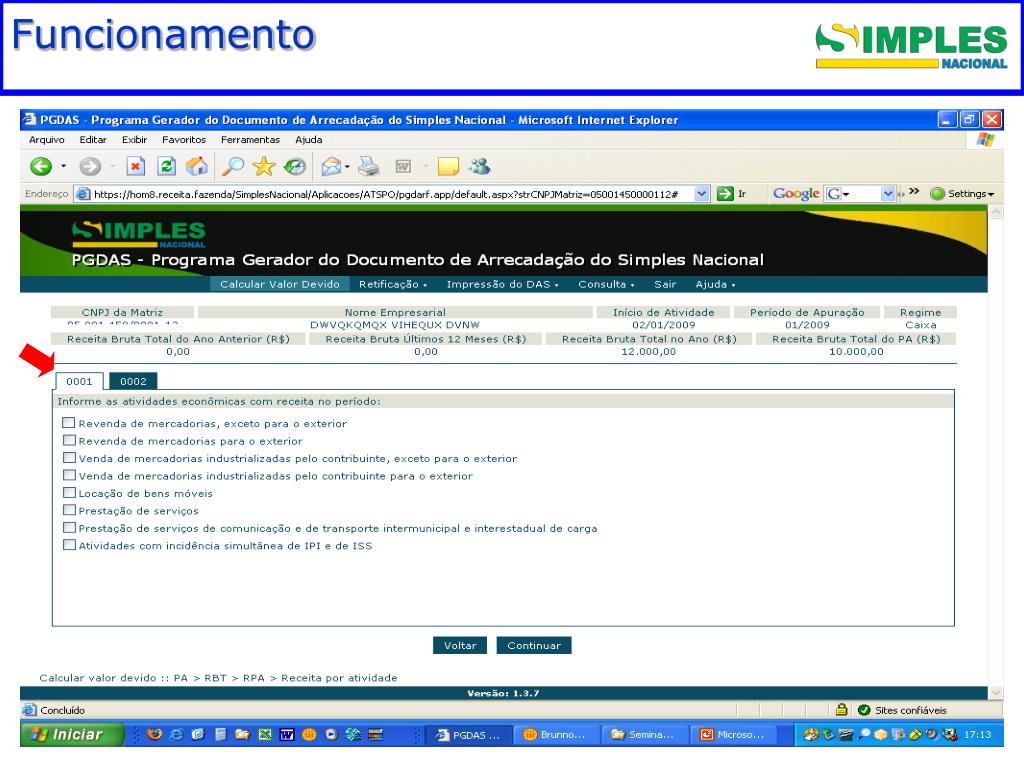Click the Continuar button
This screenshot has width=1024, height=768.
pyautogui.click(x=534, y=645)
